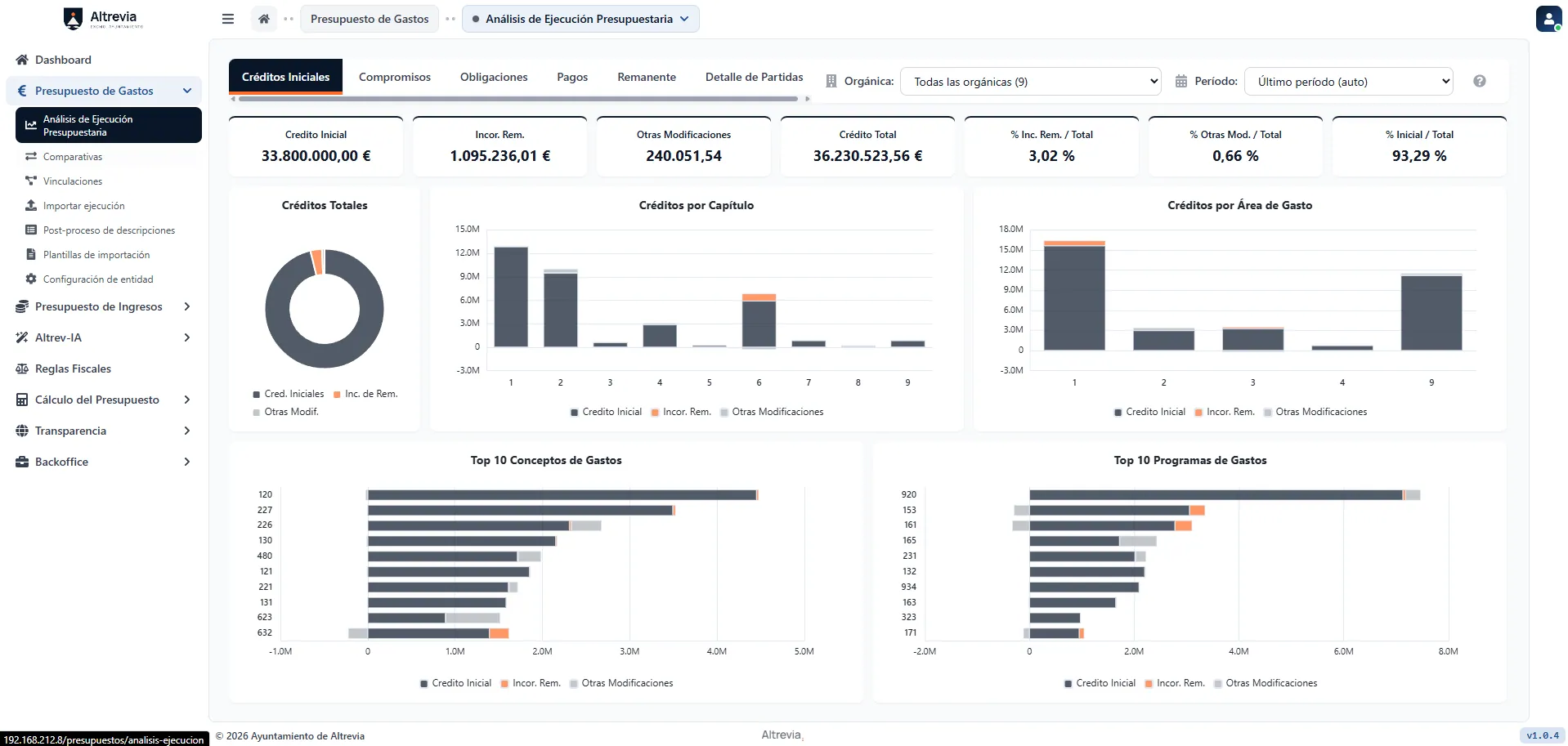Click the coins icon for Presupuesto de Ingresos

22,306
